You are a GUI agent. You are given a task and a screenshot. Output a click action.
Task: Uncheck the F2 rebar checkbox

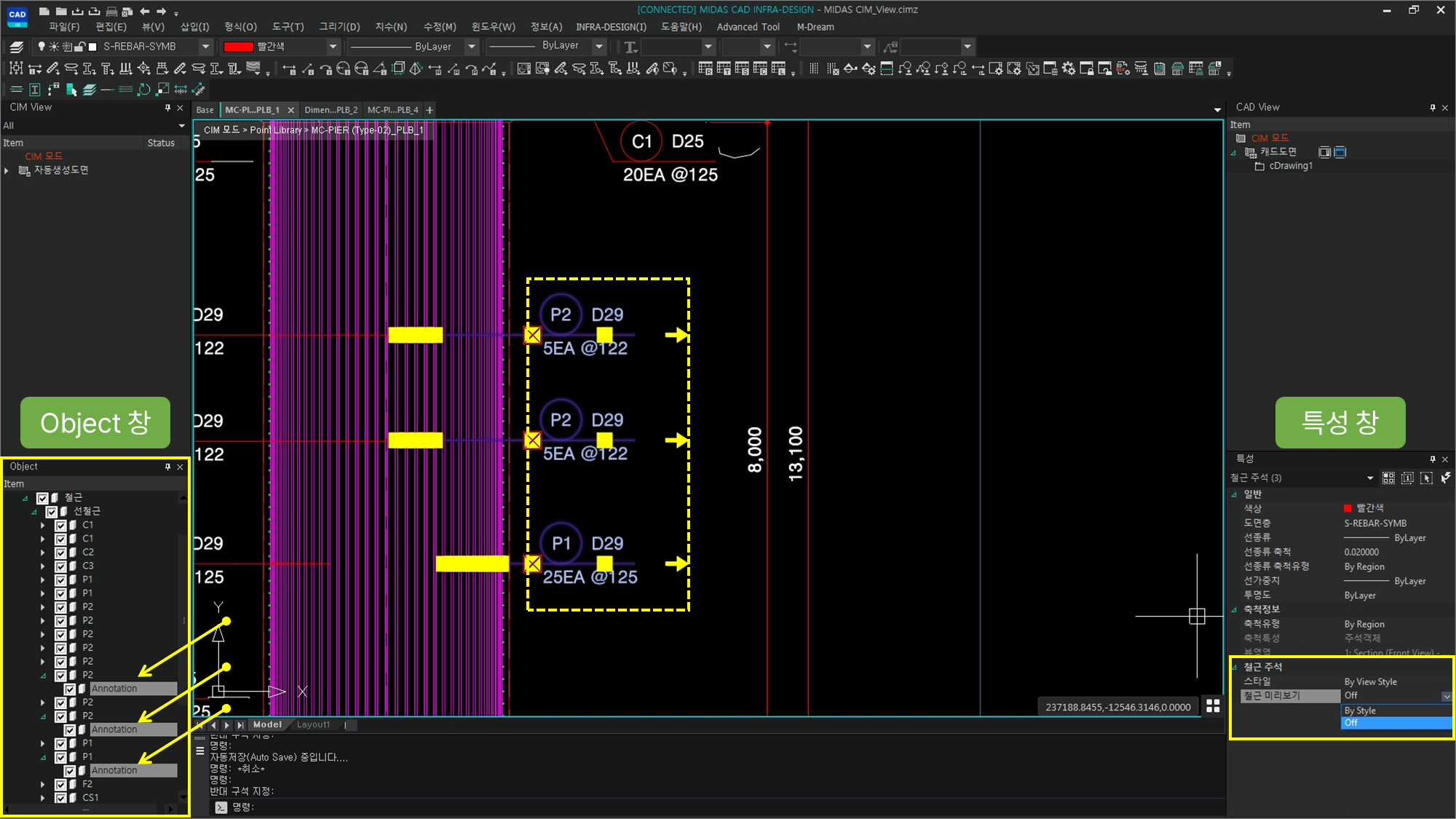[x=61, y=785]
